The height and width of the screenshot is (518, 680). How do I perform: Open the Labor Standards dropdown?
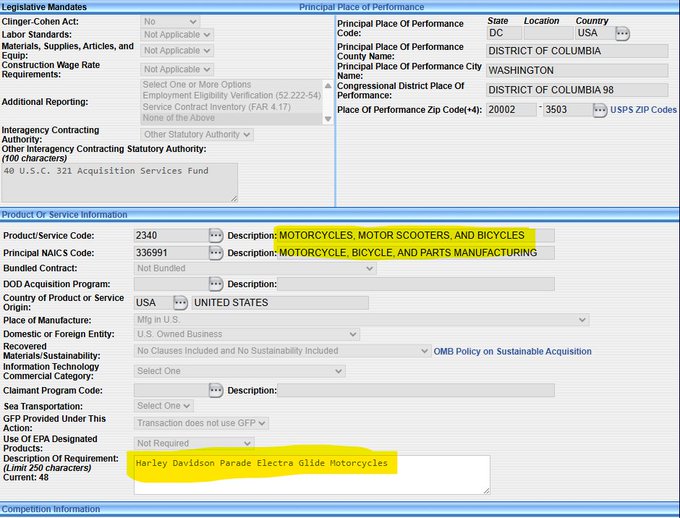[x=177, y=34]
